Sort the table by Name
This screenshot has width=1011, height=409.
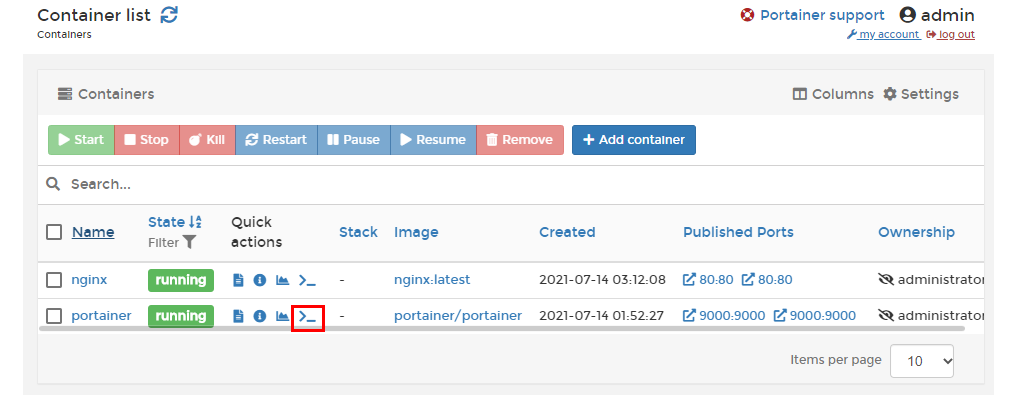point(93,232)
